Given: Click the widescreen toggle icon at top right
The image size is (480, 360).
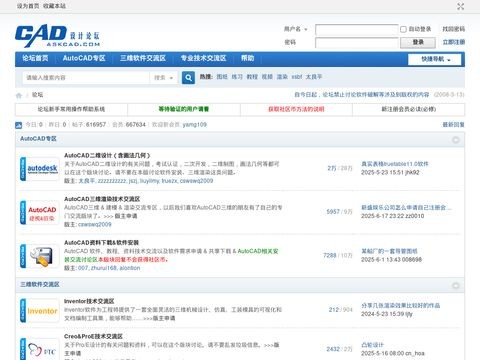Looking at the screenshot, I should pyautogui.click(x=461, y=6).
